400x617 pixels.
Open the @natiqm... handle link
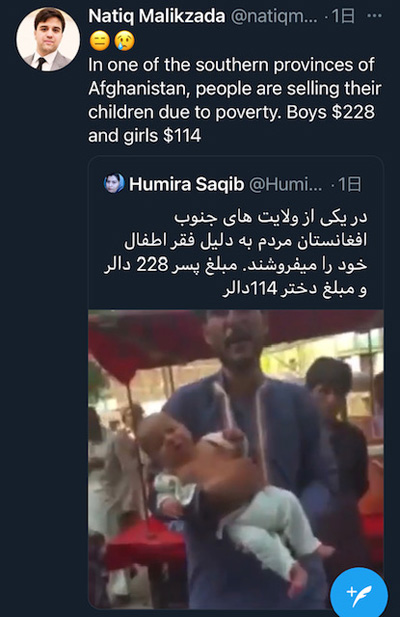click(274, 16)
